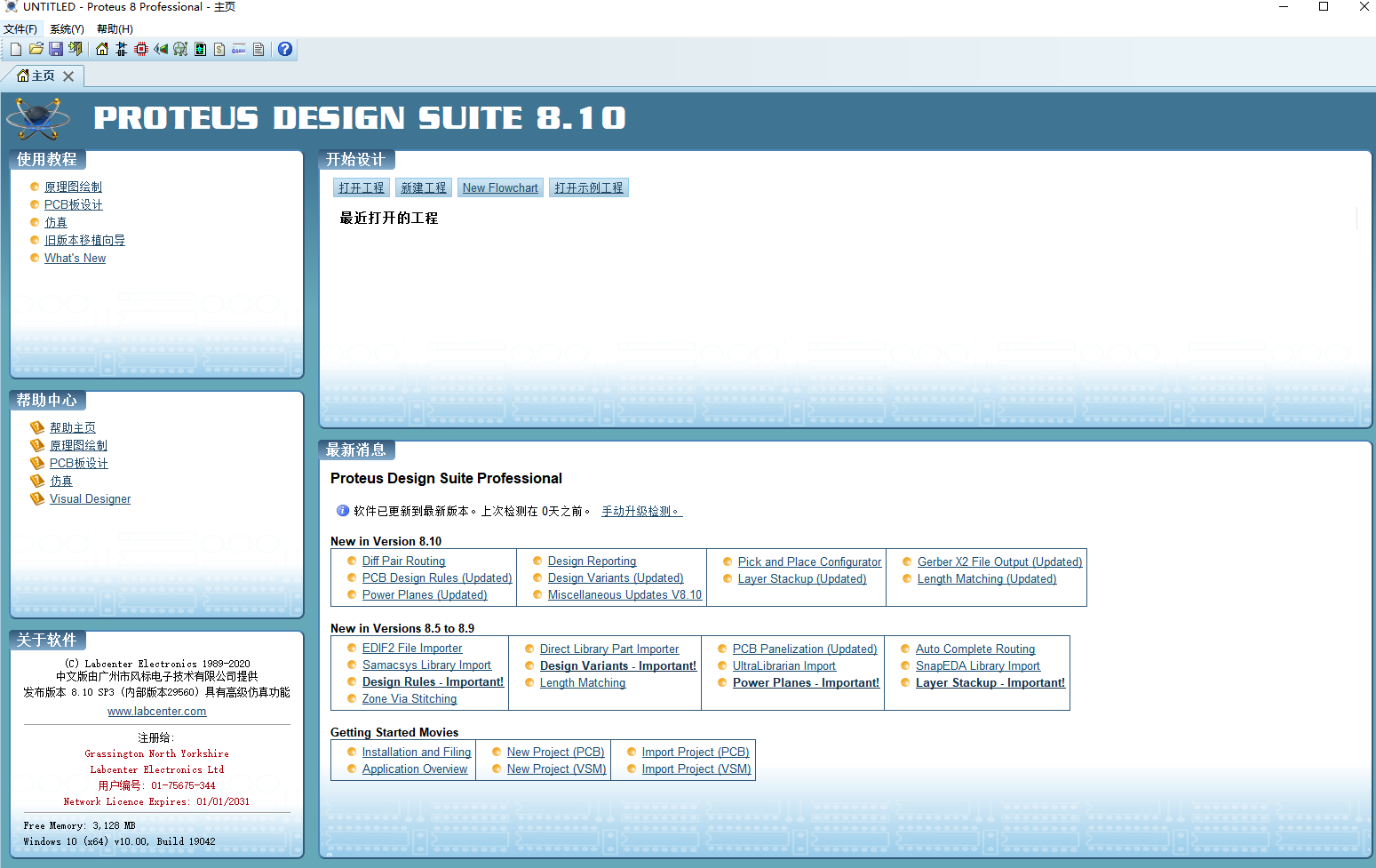Image resolution: width=1376 pixels, height=868 pixels.
Task: Open Schematic Capture from the toolbar
Action: pyautogui.click(x=122, y=49)
